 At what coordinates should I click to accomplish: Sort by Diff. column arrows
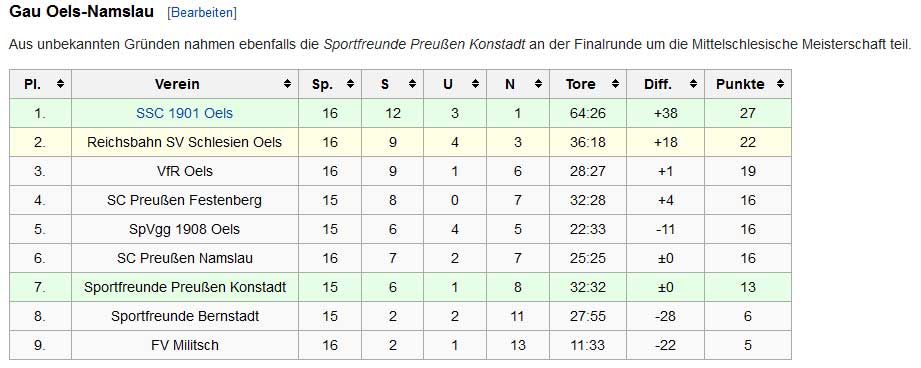click(x=693, y=84)
